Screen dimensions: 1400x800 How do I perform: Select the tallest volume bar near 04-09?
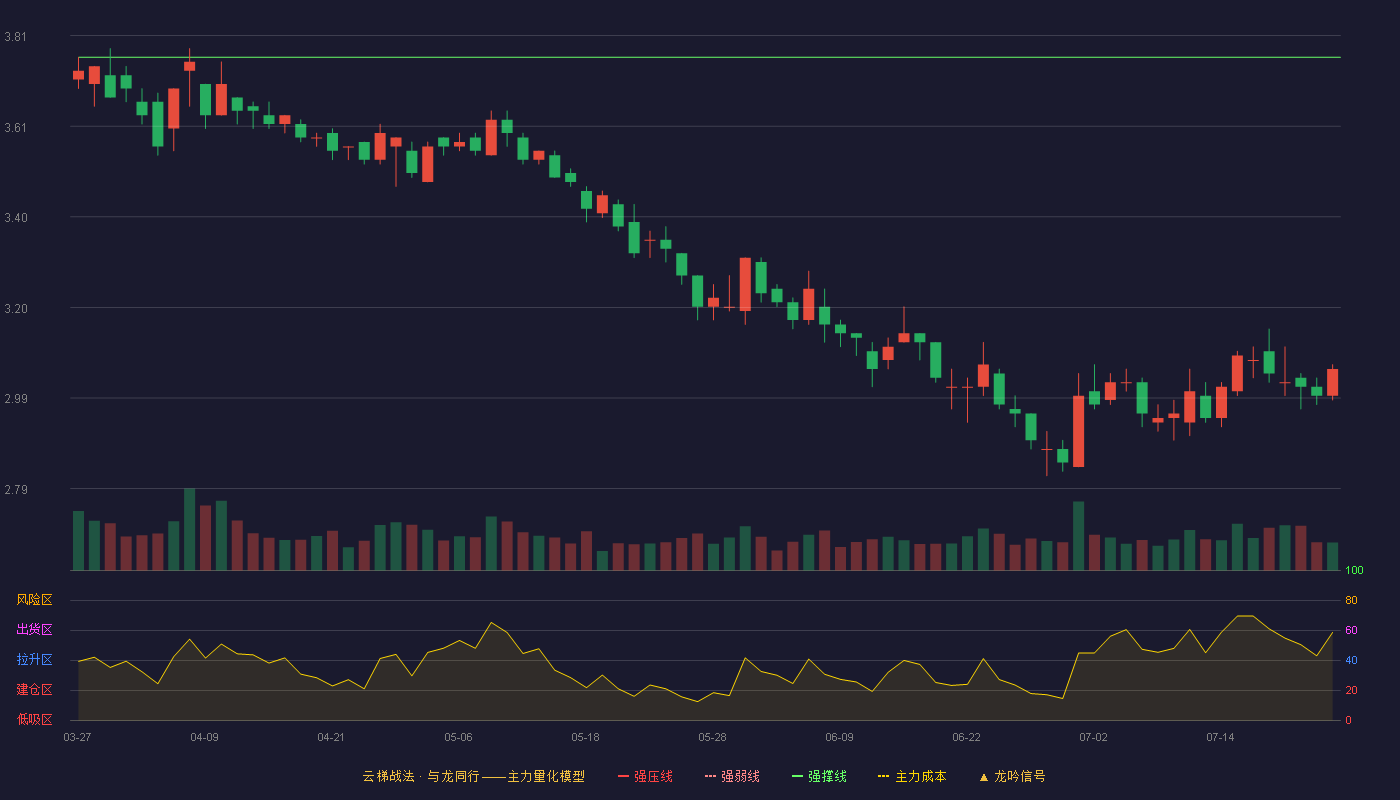(x=189, y=529)
